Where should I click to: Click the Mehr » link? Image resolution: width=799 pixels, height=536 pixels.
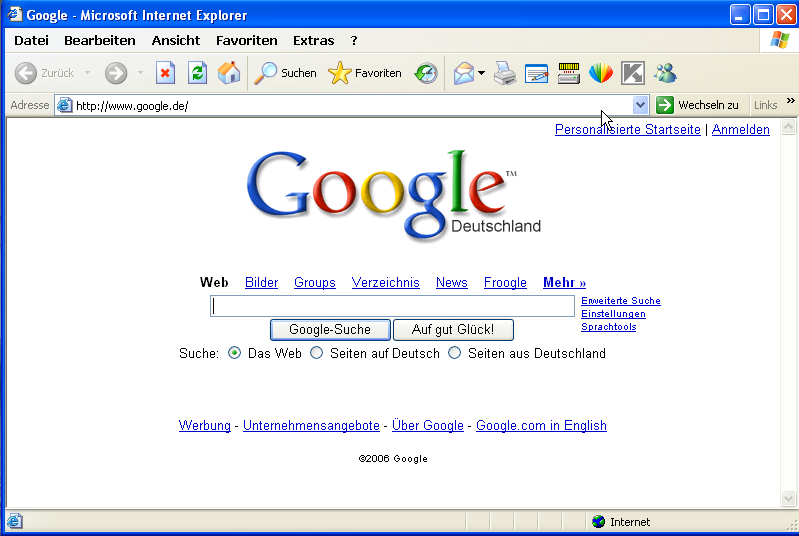pyautogui.click(x=565, y=282)
